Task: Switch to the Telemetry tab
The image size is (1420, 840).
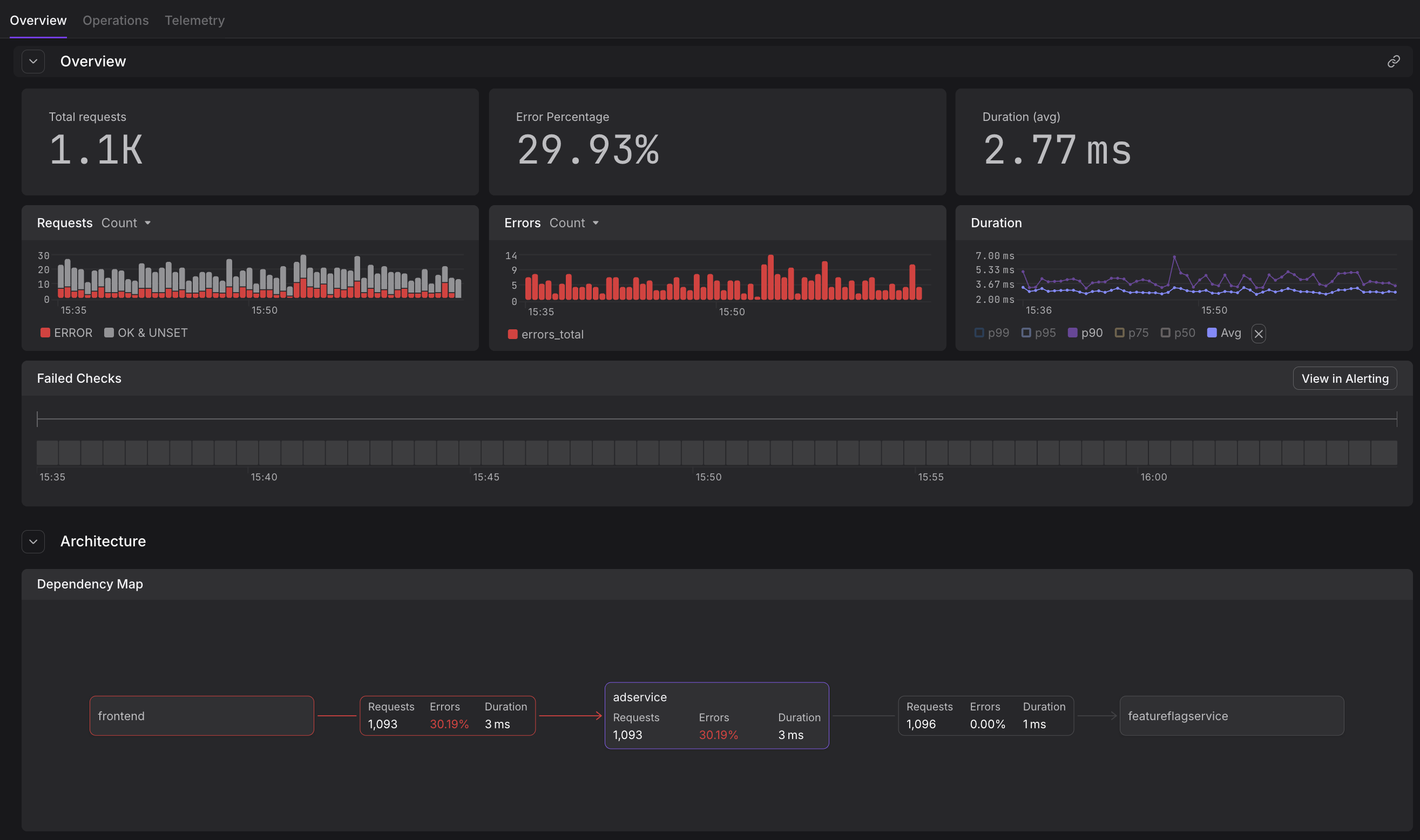Action: 195,21
